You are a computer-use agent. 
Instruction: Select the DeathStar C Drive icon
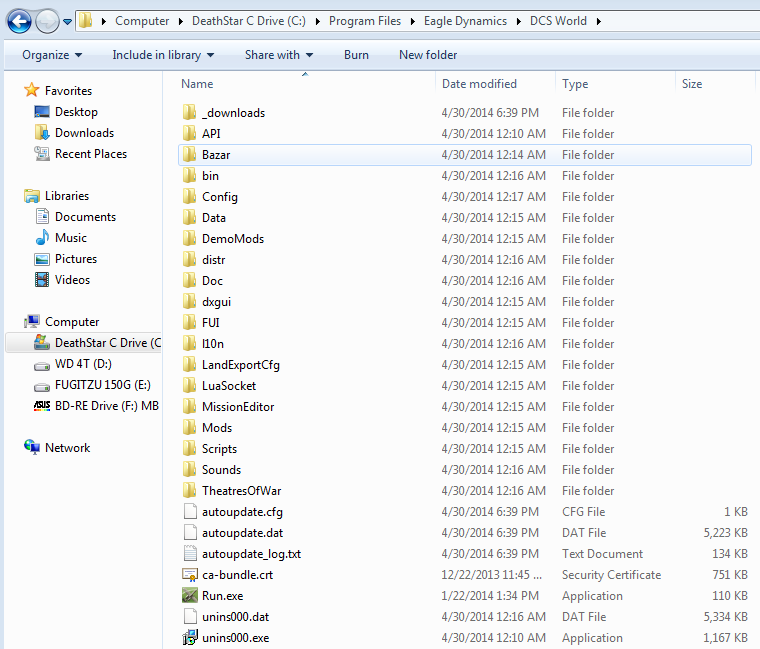tap(42, 342)
